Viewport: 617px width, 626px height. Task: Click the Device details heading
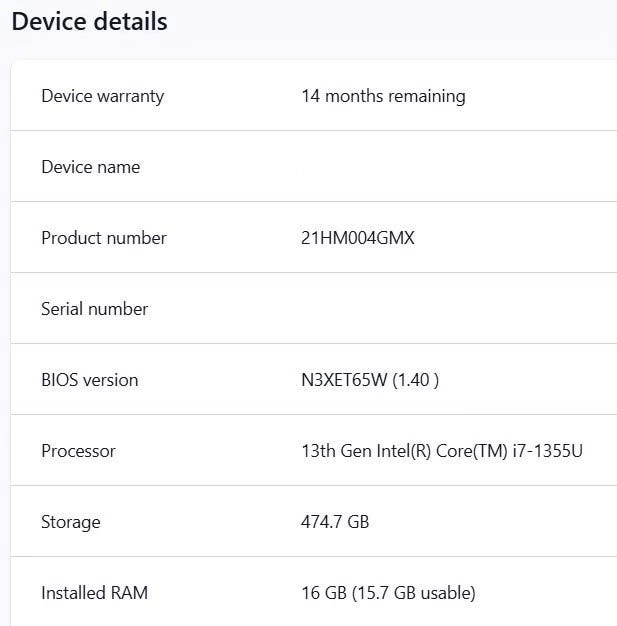pyautogui.click(x=89, y=22)
